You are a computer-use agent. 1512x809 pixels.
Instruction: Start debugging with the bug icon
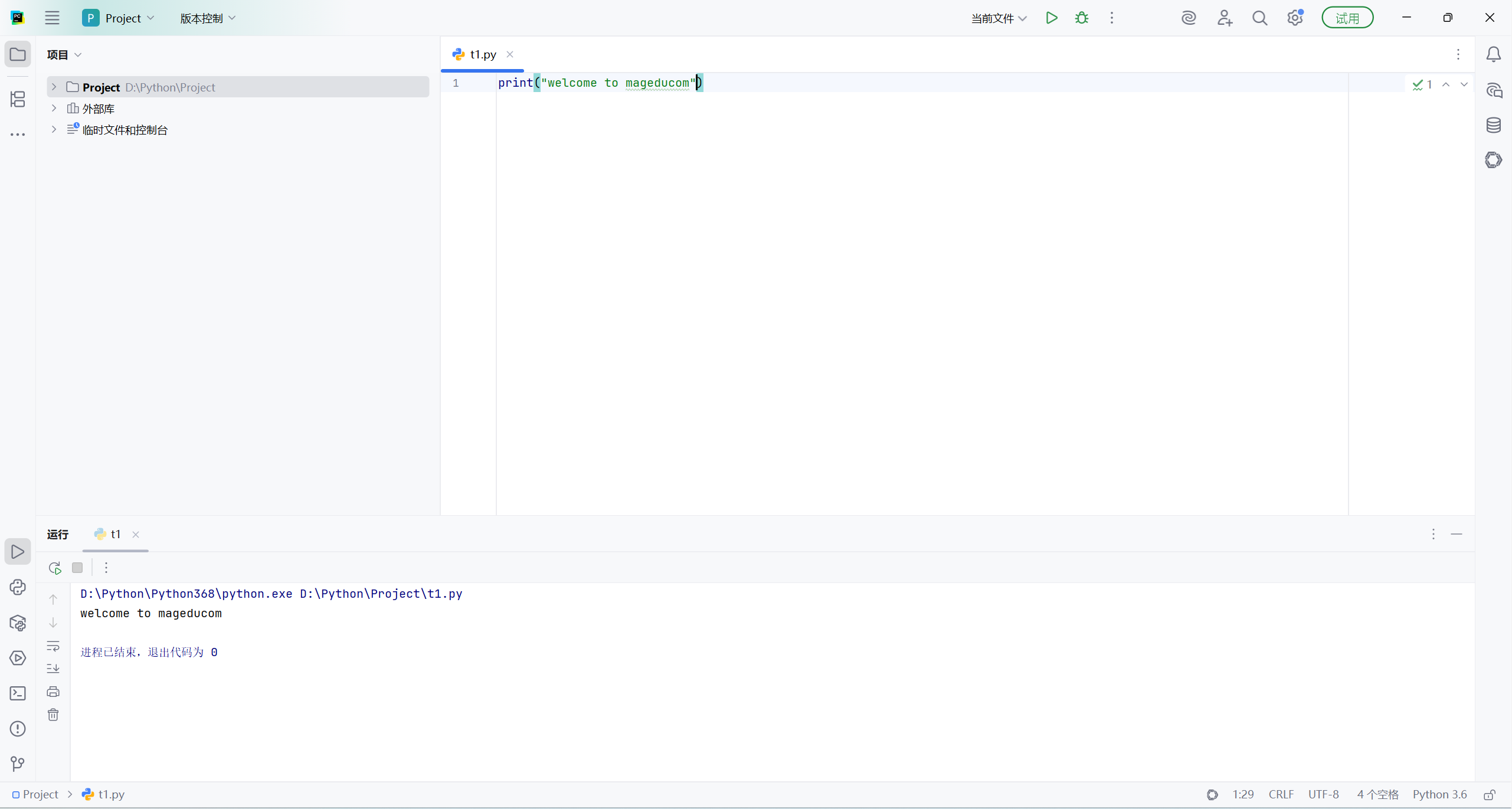(x=1081, y=18)
